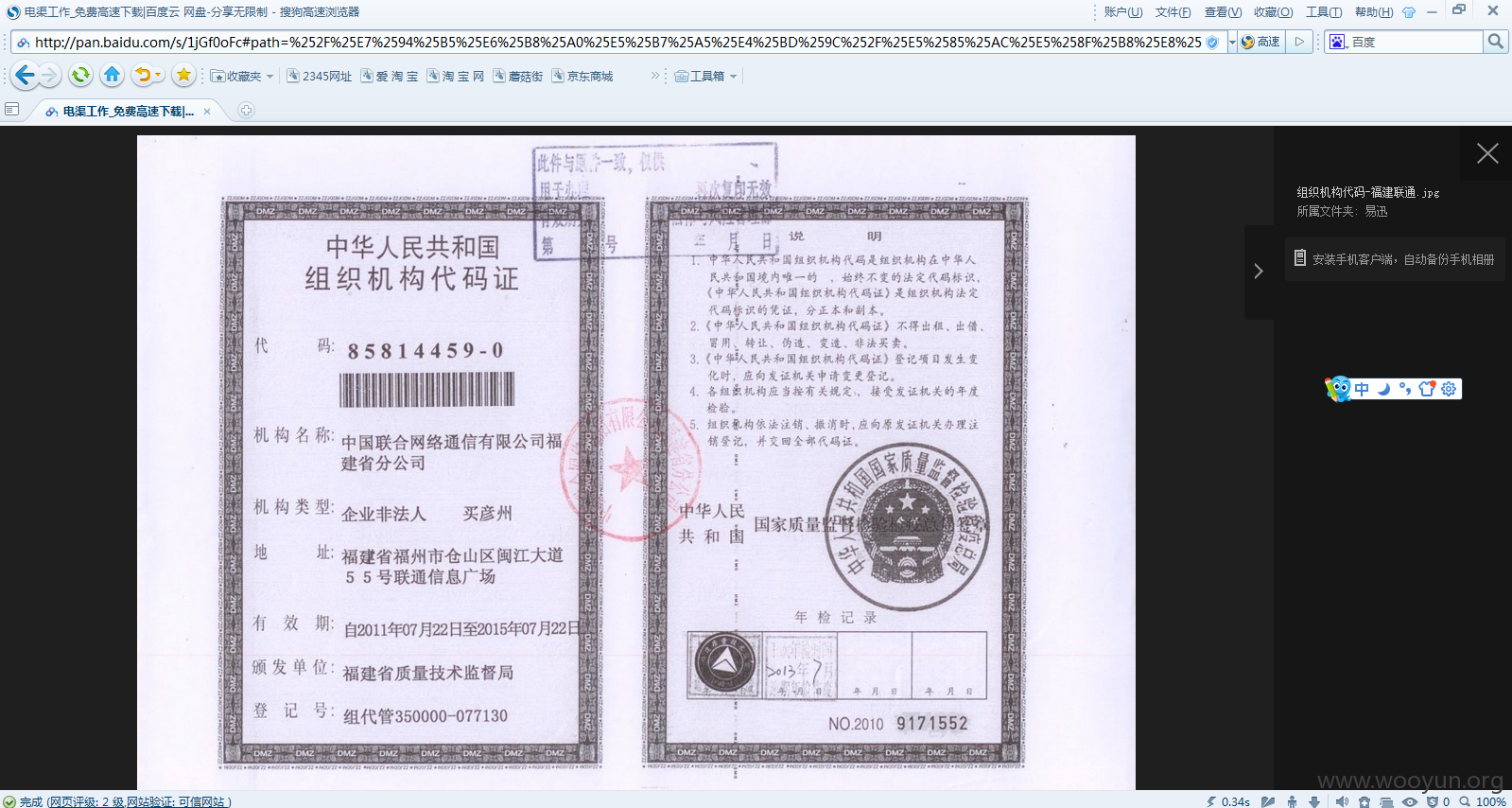Click the stacked windows icon in status bar
The width and height of the screenshot is (1512, 808).
point(1386,801)
